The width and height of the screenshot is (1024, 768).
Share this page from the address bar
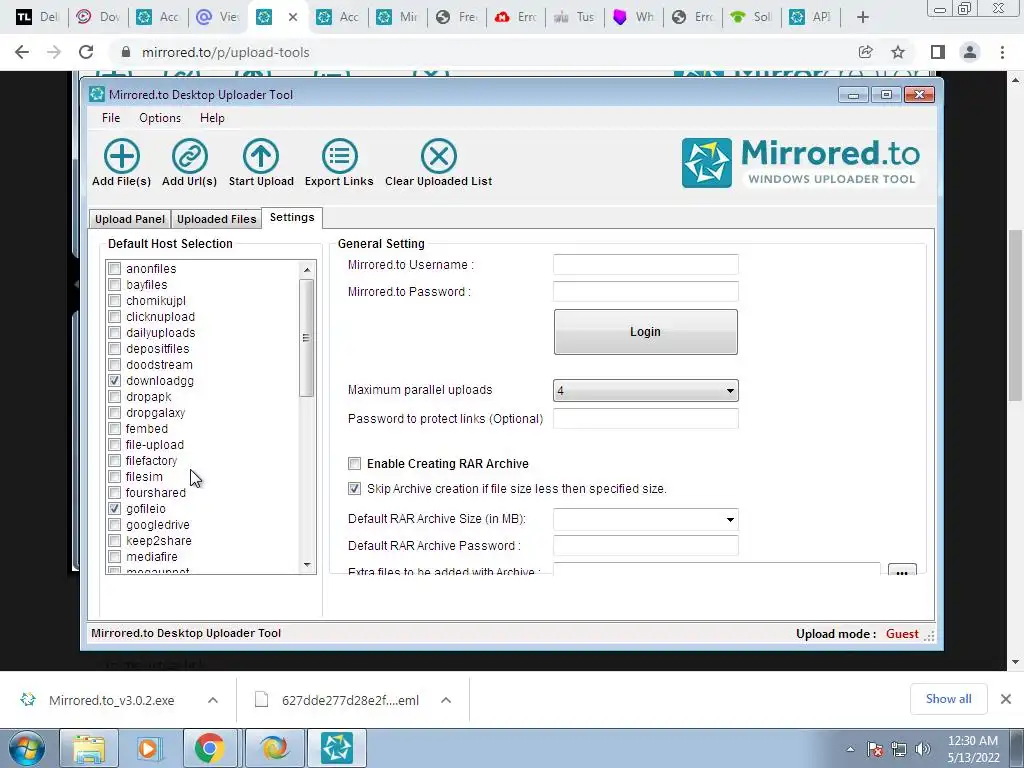pyautogui.click(x=866, y=52)
